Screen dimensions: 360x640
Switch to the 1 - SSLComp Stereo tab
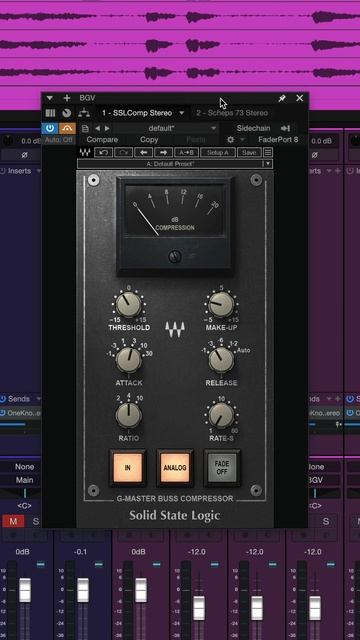pos(137,113)
